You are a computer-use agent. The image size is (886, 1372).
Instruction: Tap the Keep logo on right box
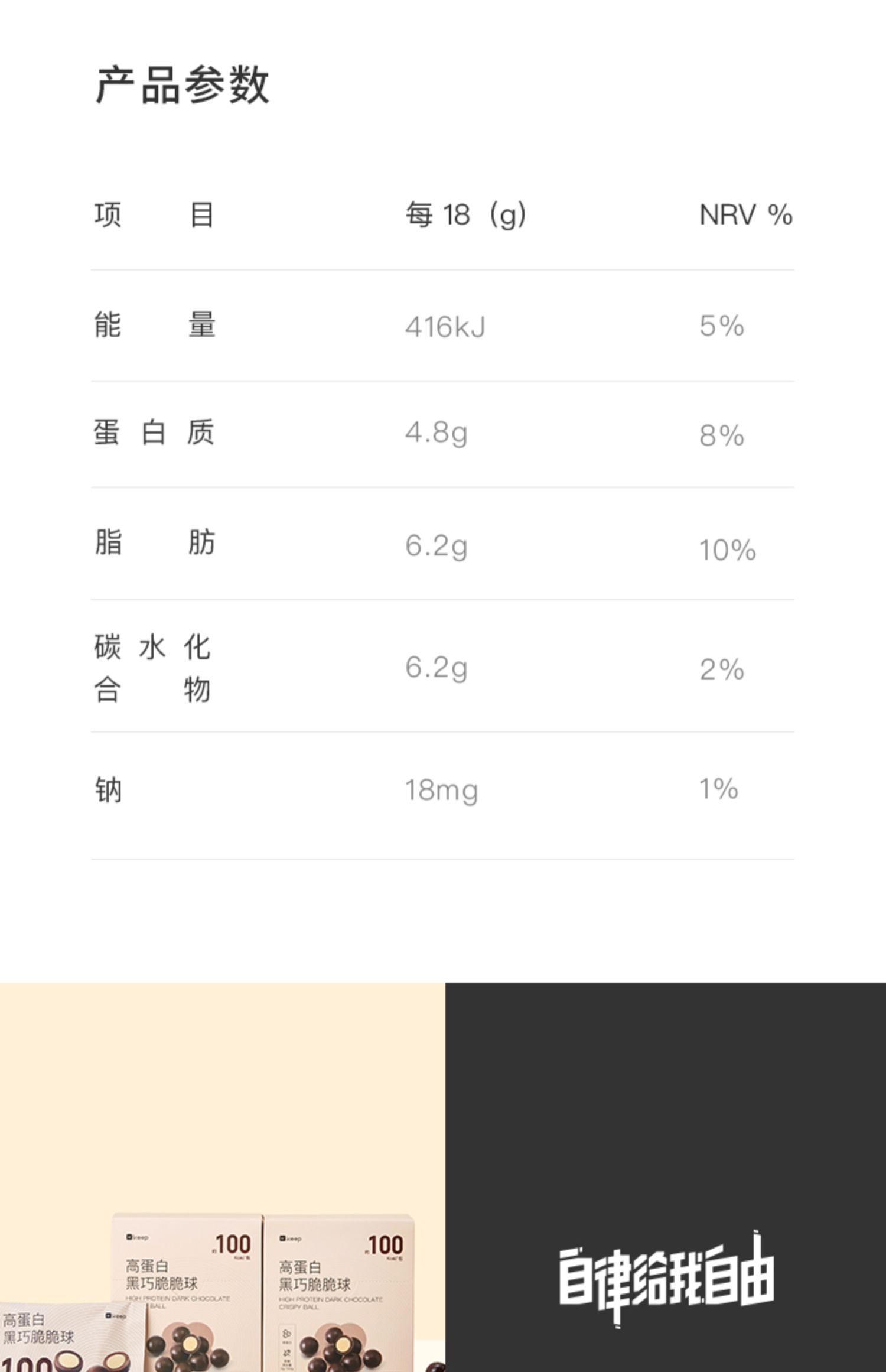(290, 1238)
